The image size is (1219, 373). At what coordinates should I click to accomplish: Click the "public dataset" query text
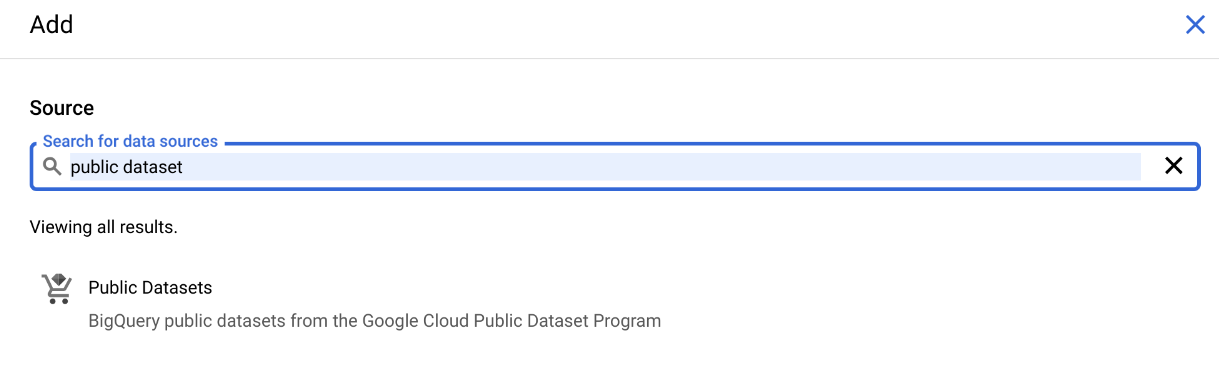click(126, 167)
